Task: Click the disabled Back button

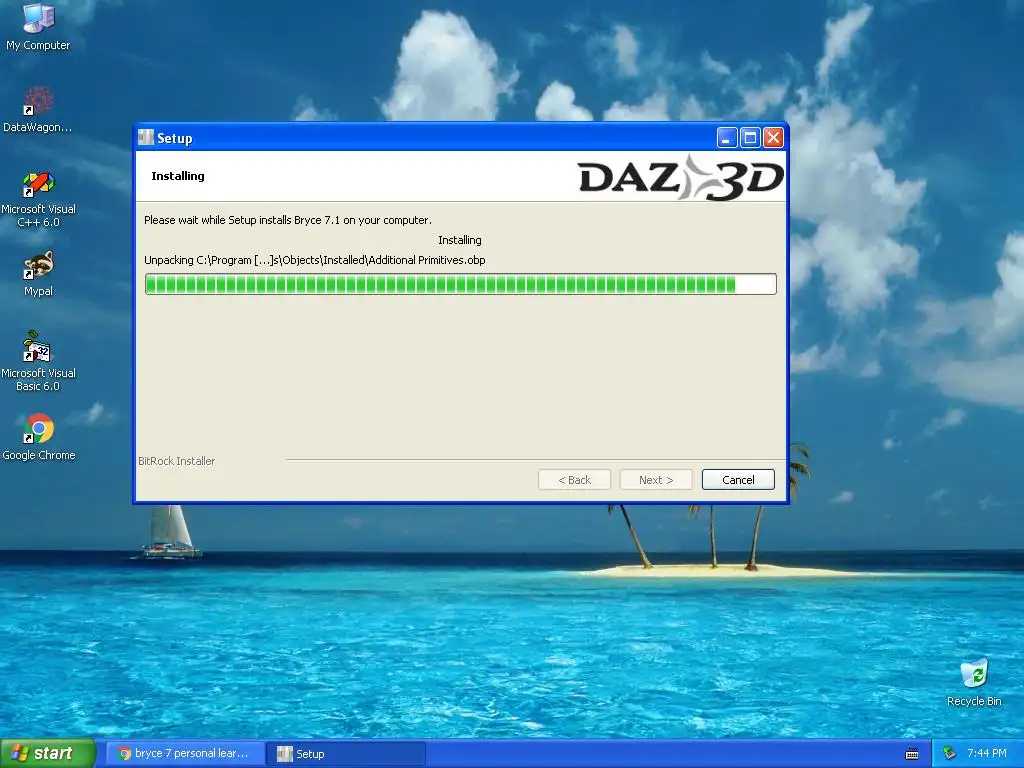Action: [x=574, y=479]
